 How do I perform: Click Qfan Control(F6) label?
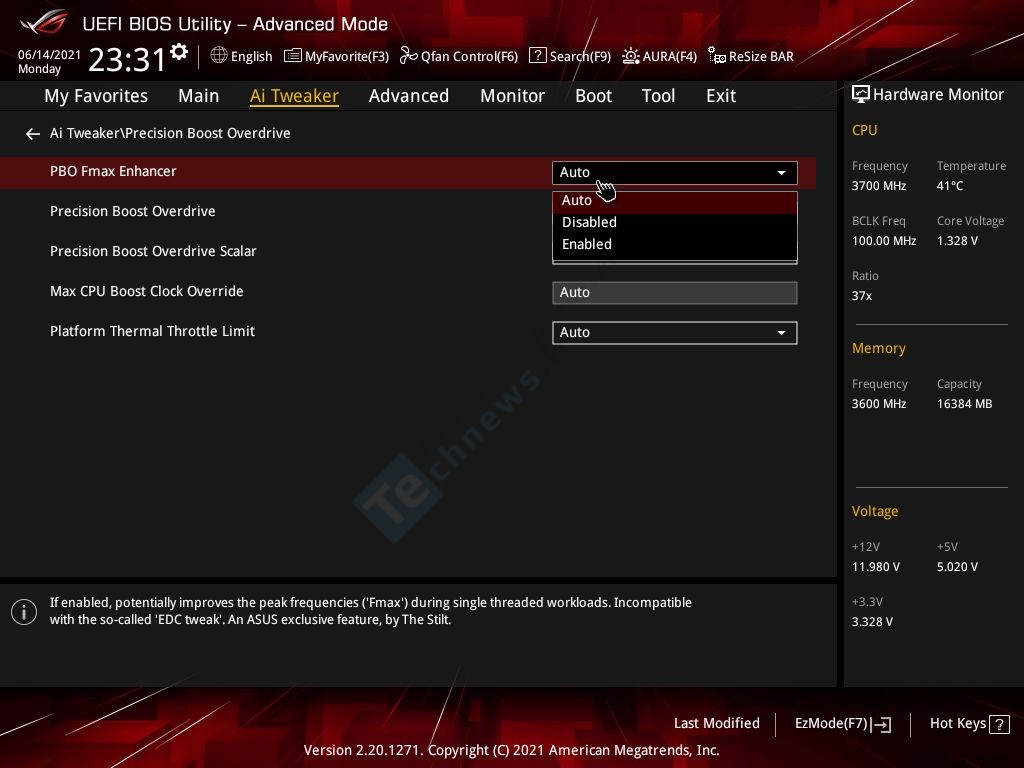click(469, 56)
